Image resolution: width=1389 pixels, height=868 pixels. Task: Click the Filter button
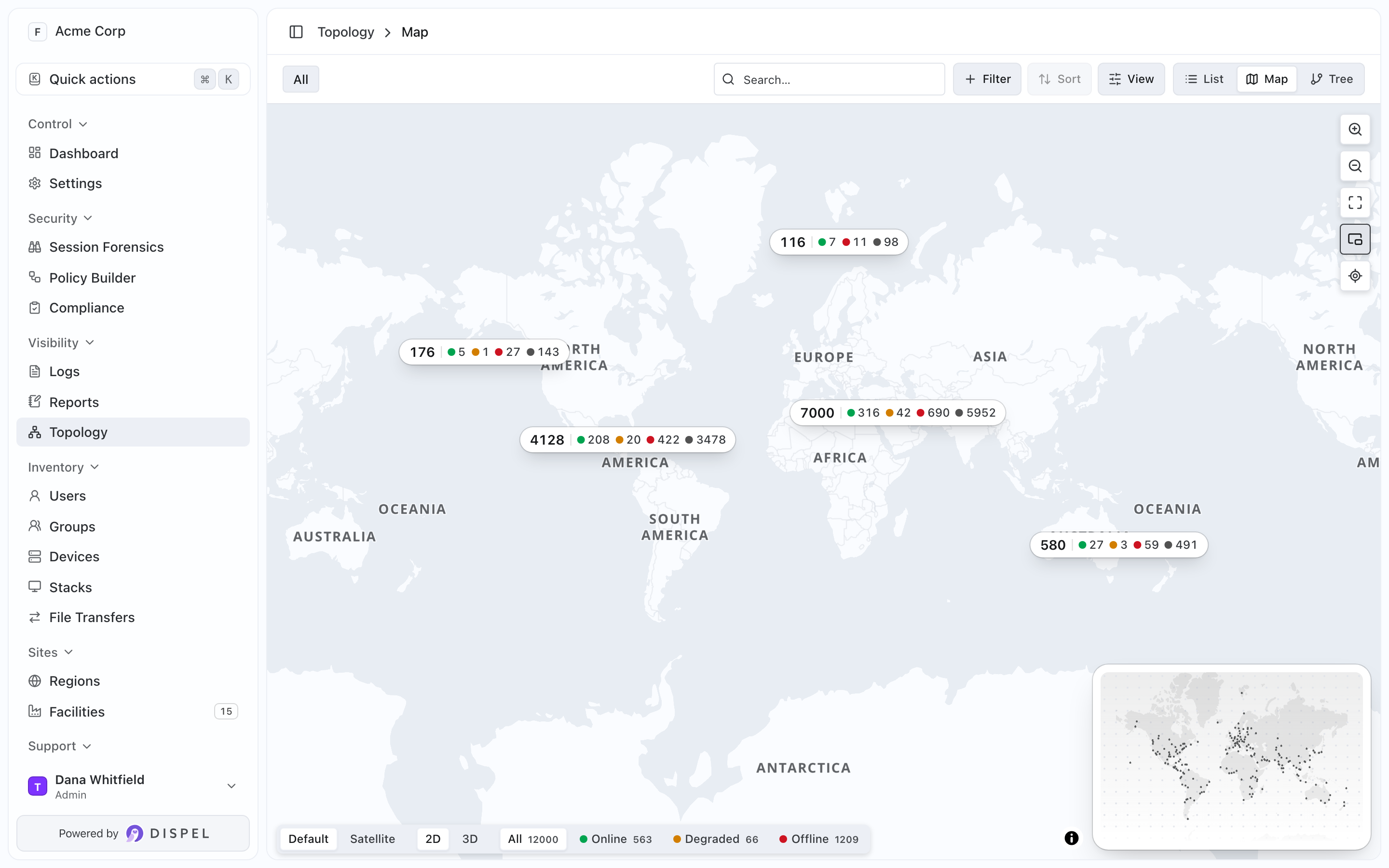point(987,79)
